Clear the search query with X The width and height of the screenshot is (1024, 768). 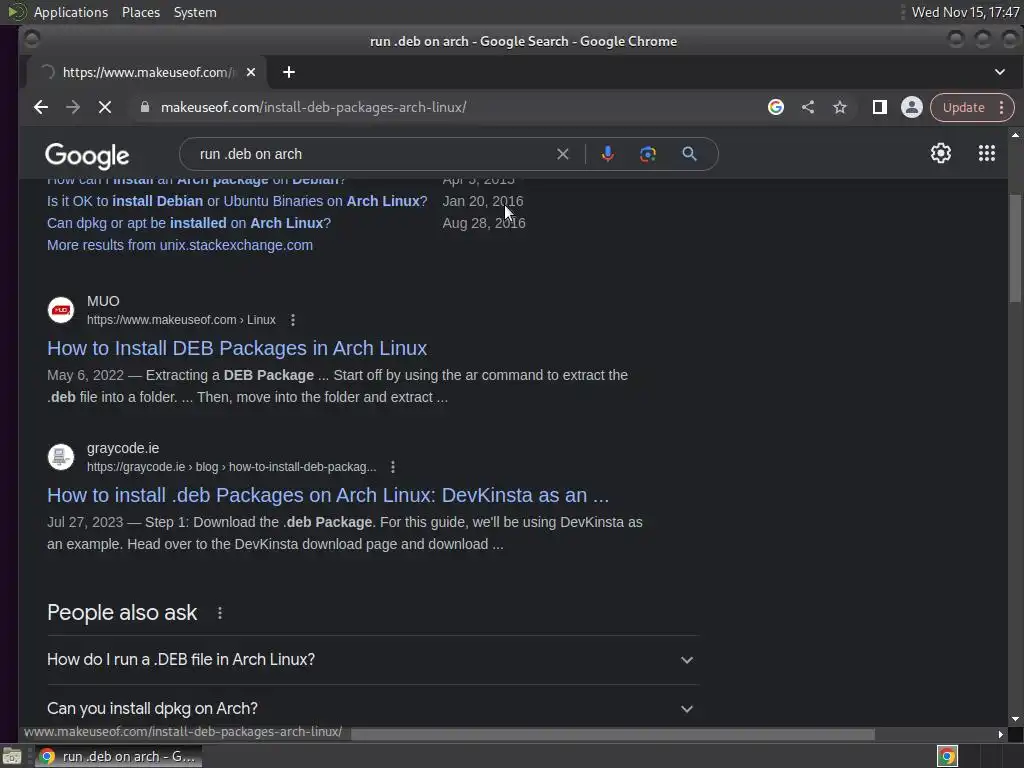click(x=562, y=154)
